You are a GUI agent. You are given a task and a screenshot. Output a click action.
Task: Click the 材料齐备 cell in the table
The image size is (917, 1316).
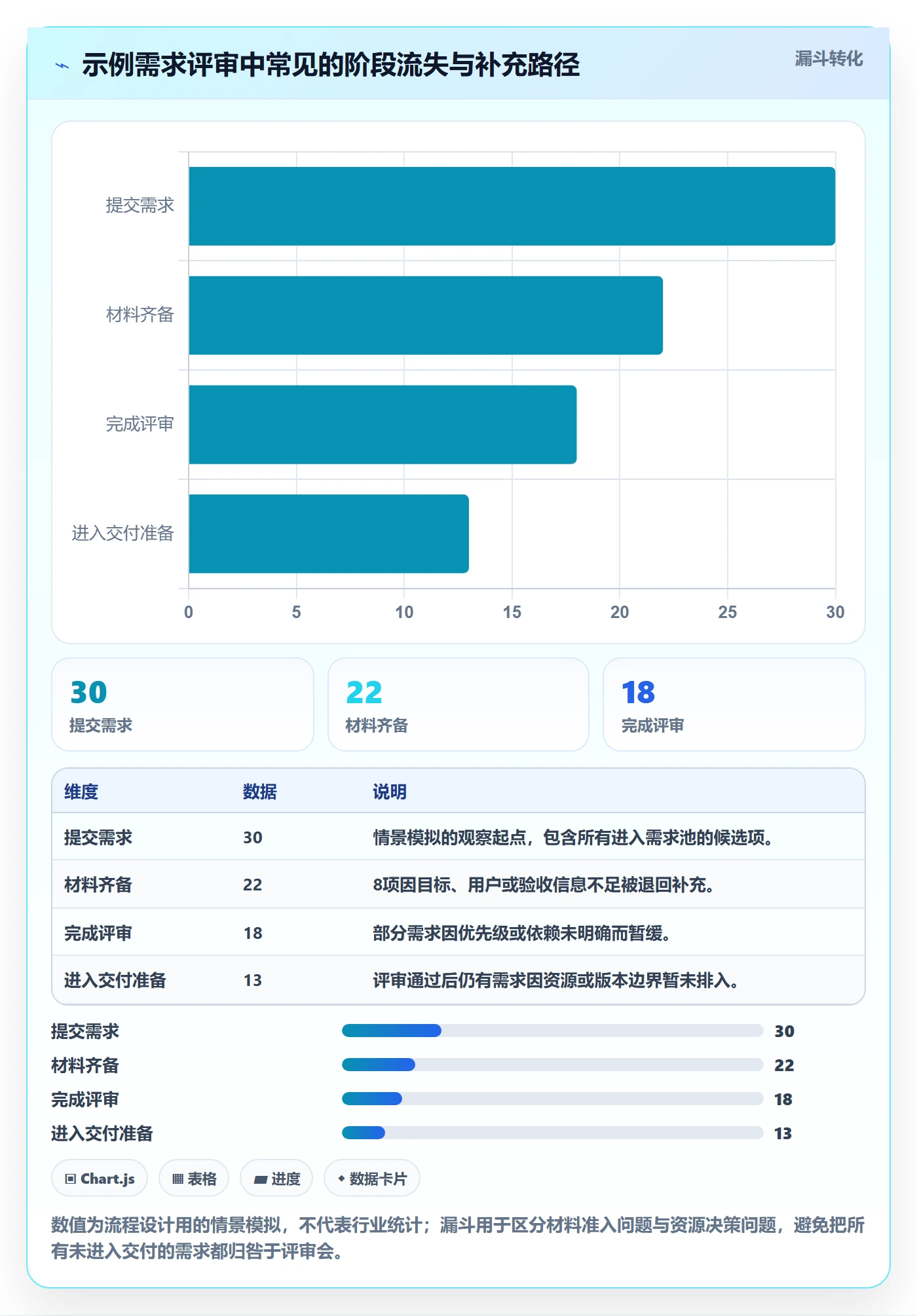point(98,885)
